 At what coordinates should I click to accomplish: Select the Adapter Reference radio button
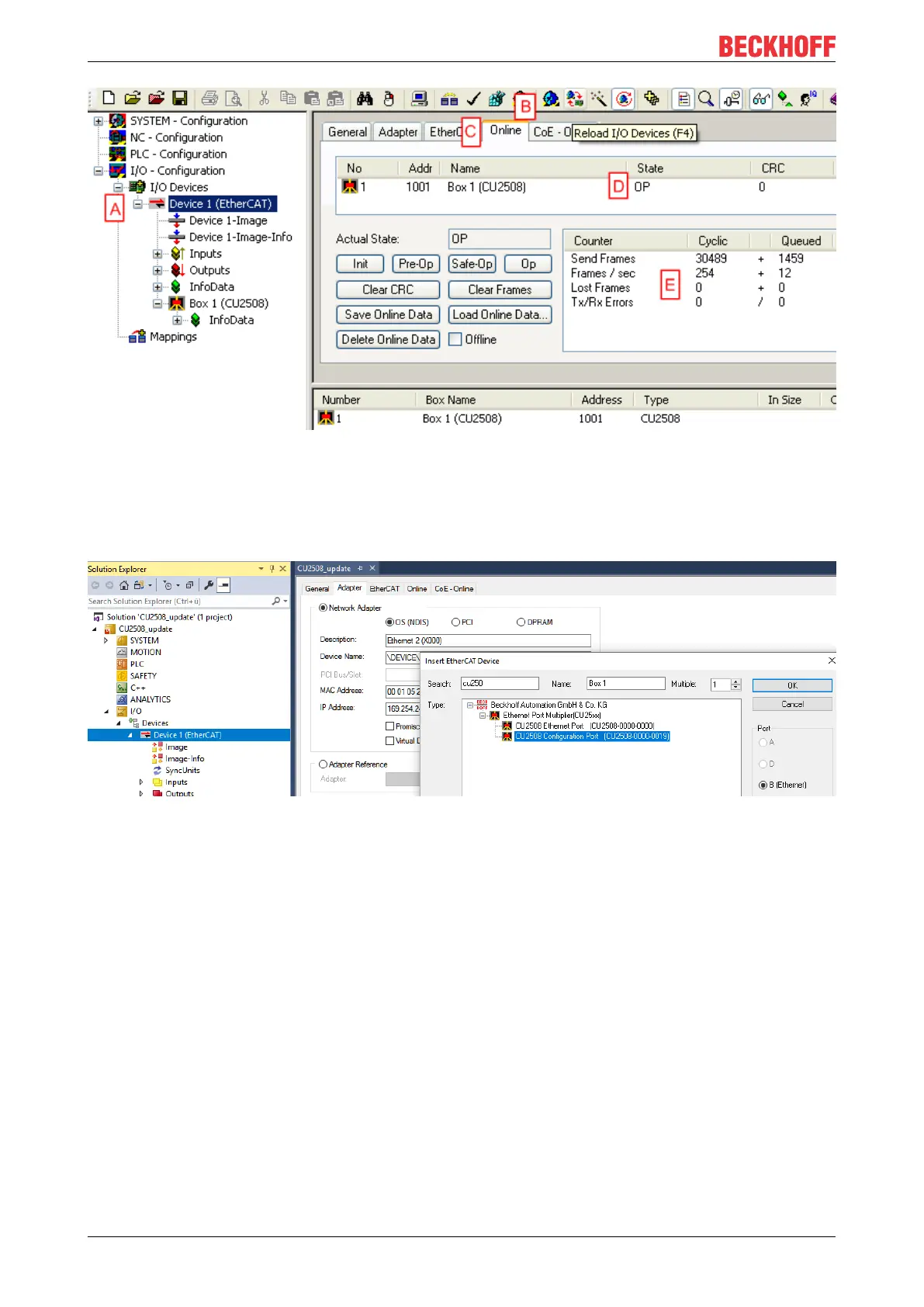[x=323, y=764]
